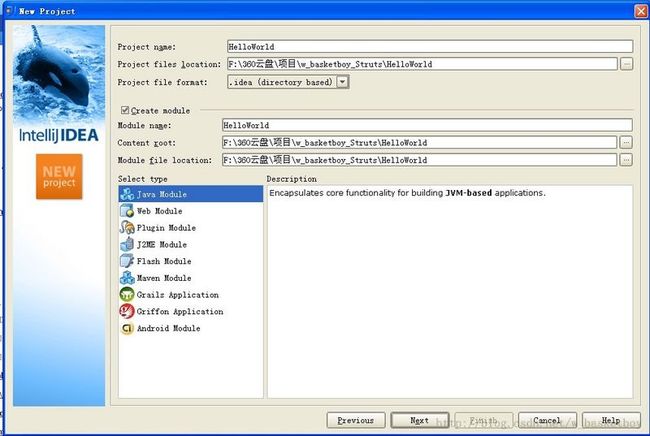650x436 pixels.
Task: Select J2ME Module in type list
Action: [x=191, y=244]
